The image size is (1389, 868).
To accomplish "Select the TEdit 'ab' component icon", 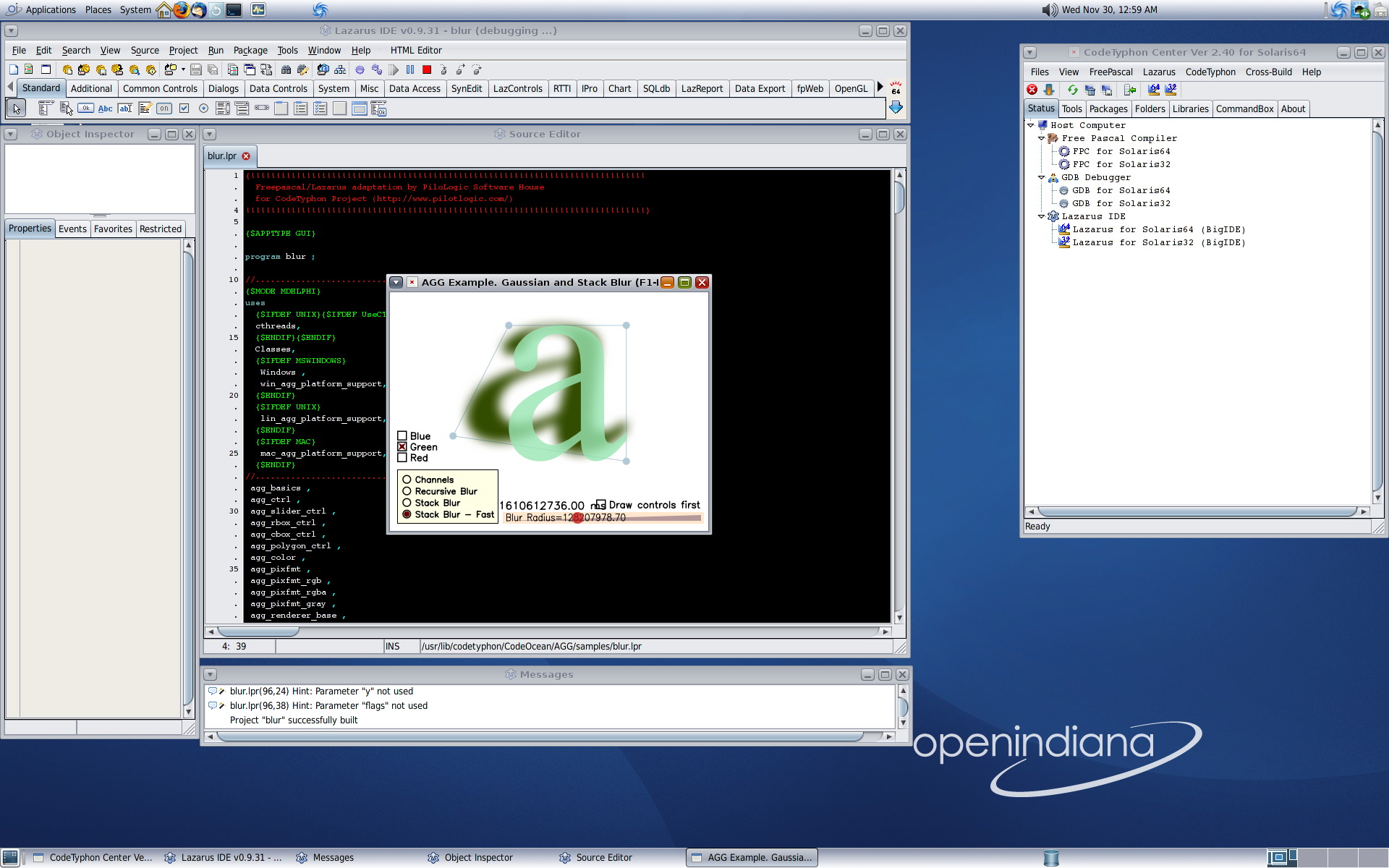I will [x=125, y=109].
